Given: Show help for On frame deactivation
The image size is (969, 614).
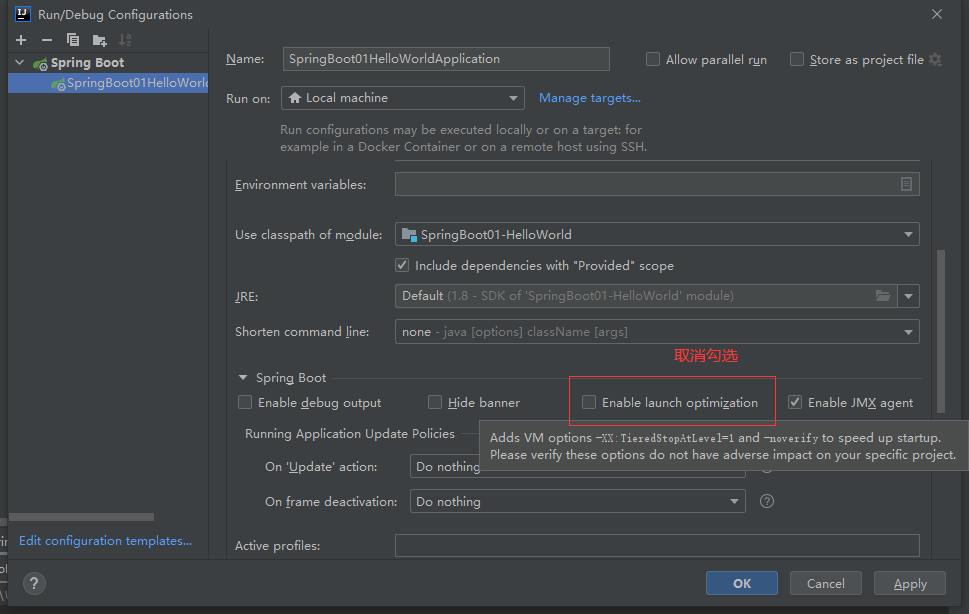Looking at the screenshot, I should (x=767, y=501).
